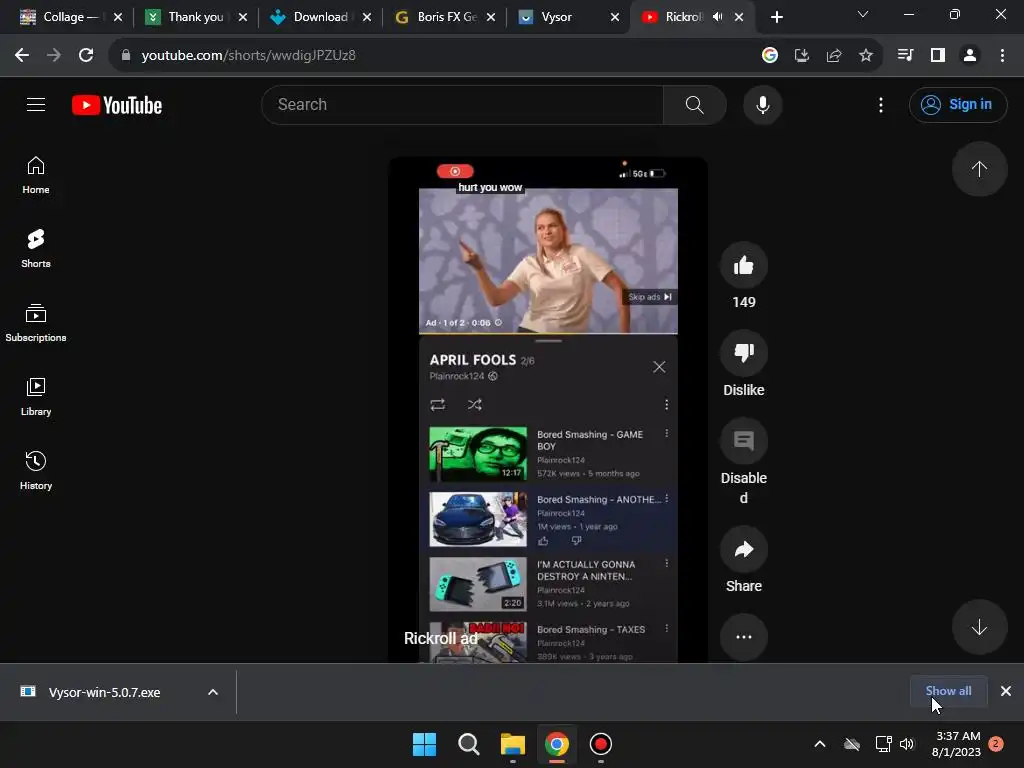Open the disabled comments button

pyautogui.click(x=743, y=441)
